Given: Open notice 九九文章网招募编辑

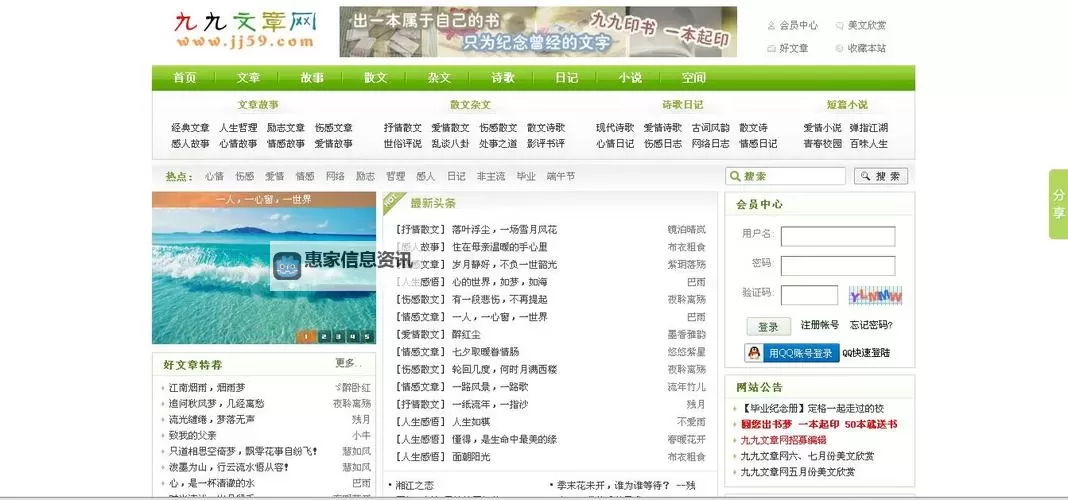Looking at the screenshot, I should 783,440.
